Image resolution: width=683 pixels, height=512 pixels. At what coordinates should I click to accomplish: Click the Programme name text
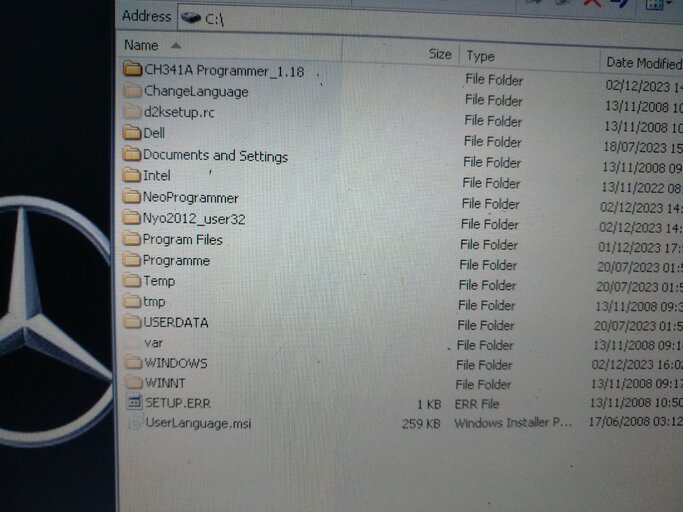pos(176,260)
